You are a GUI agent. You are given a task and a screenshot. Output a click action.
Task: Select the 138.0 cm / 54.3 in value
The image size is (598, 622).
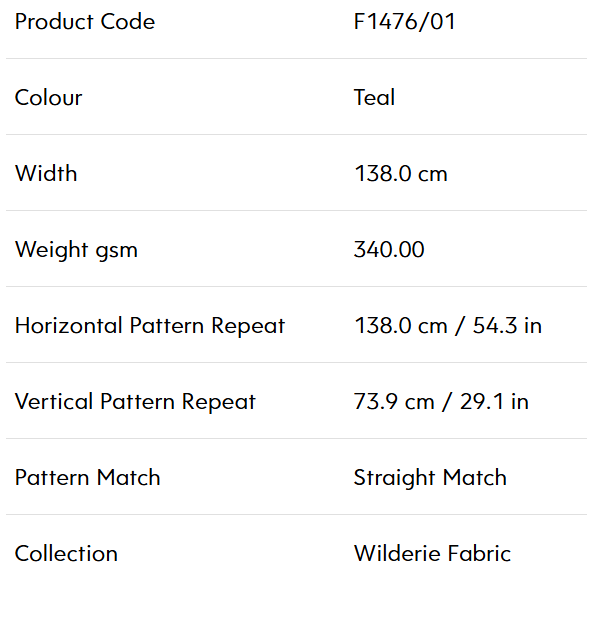(448, 326)
